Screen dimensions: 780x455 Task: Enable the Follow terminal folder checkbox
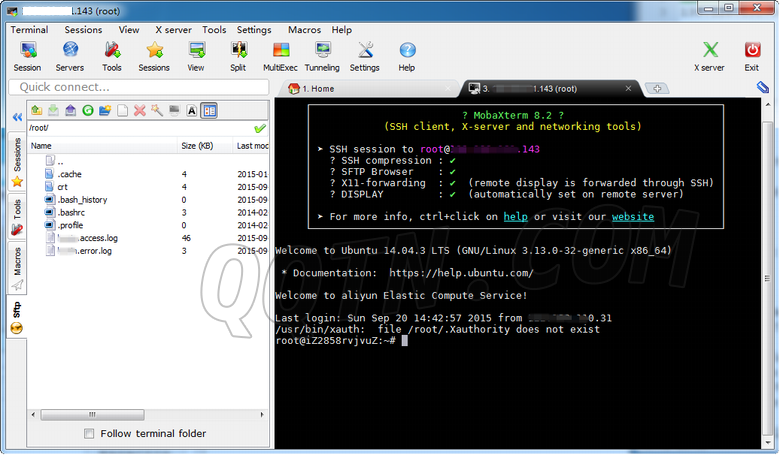90,434
